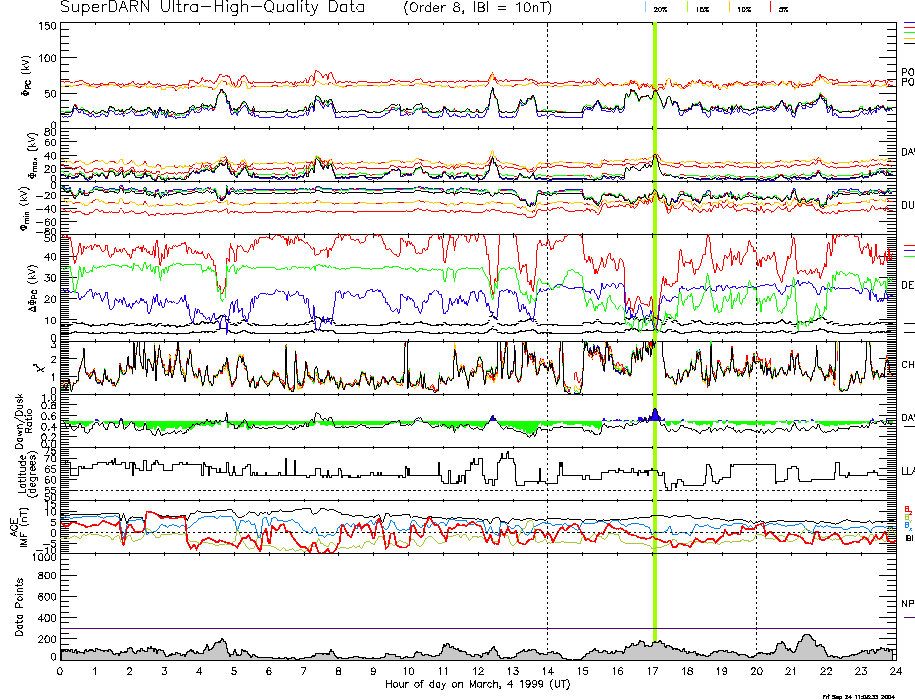The image size is (915, 700).
Task: Click the x-axis tick label 0
Action: point(61,672)
